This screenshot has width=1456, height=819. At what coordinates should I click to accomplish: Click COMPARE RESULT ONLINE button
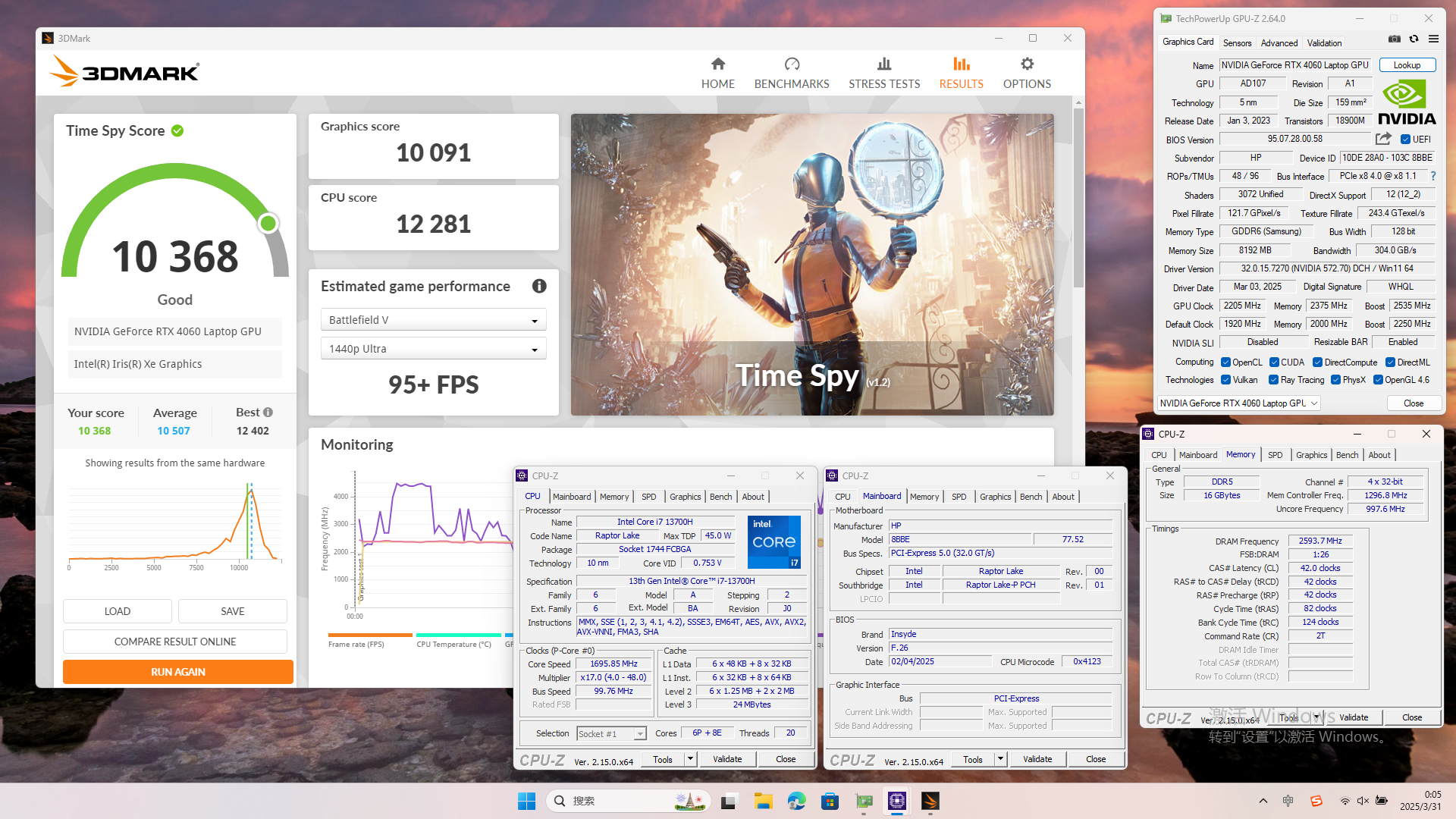pyautogui.click(x=175, y=642)
